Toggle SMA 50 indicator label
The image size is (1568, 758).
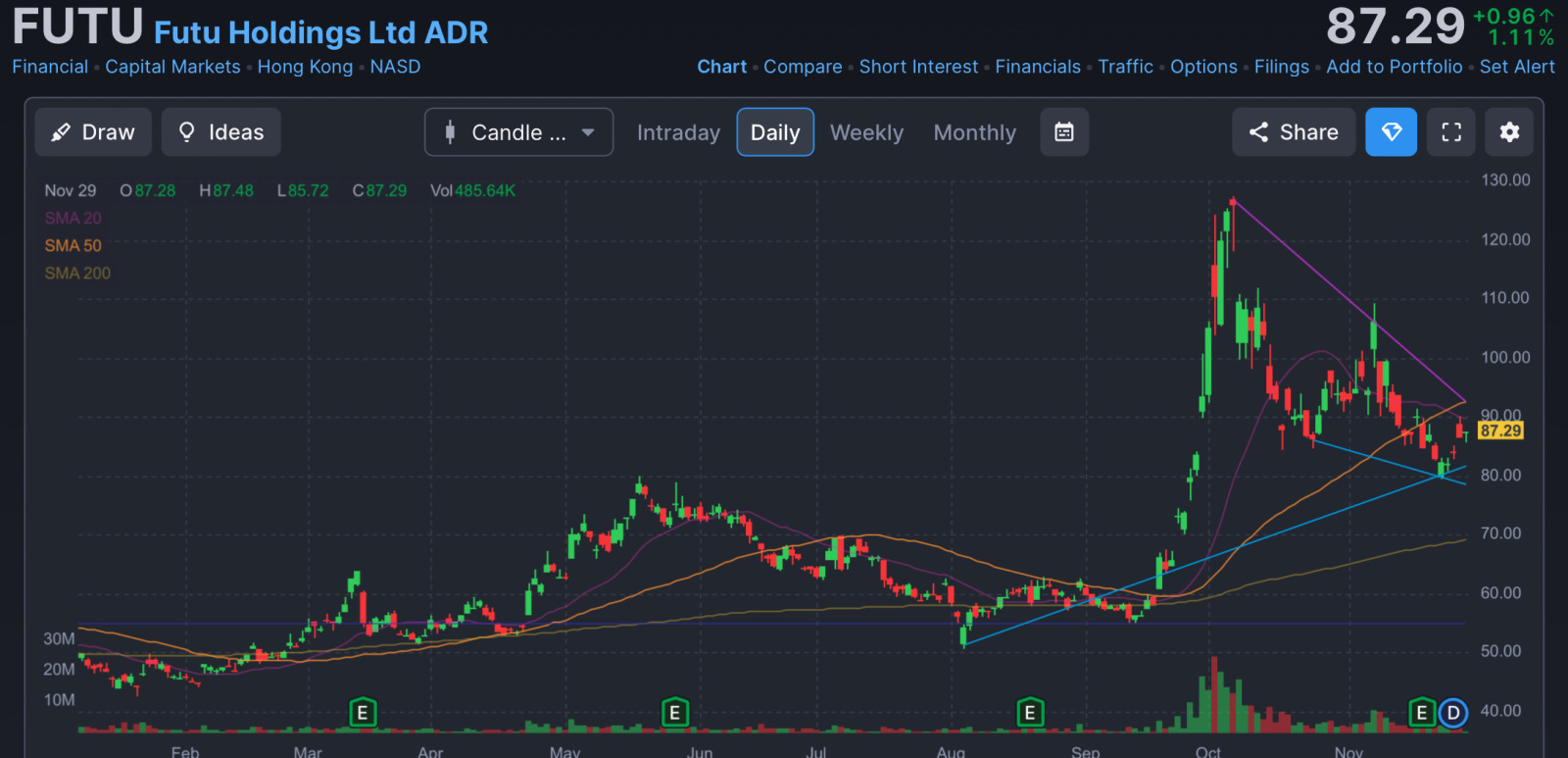(73, 246)
